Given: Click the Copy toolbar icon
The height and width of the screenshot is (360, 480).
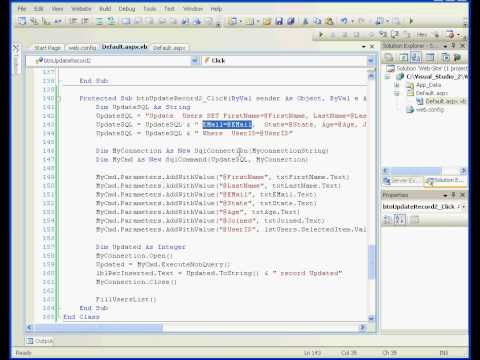Looking at the screenshot, I should pos(317,21).
